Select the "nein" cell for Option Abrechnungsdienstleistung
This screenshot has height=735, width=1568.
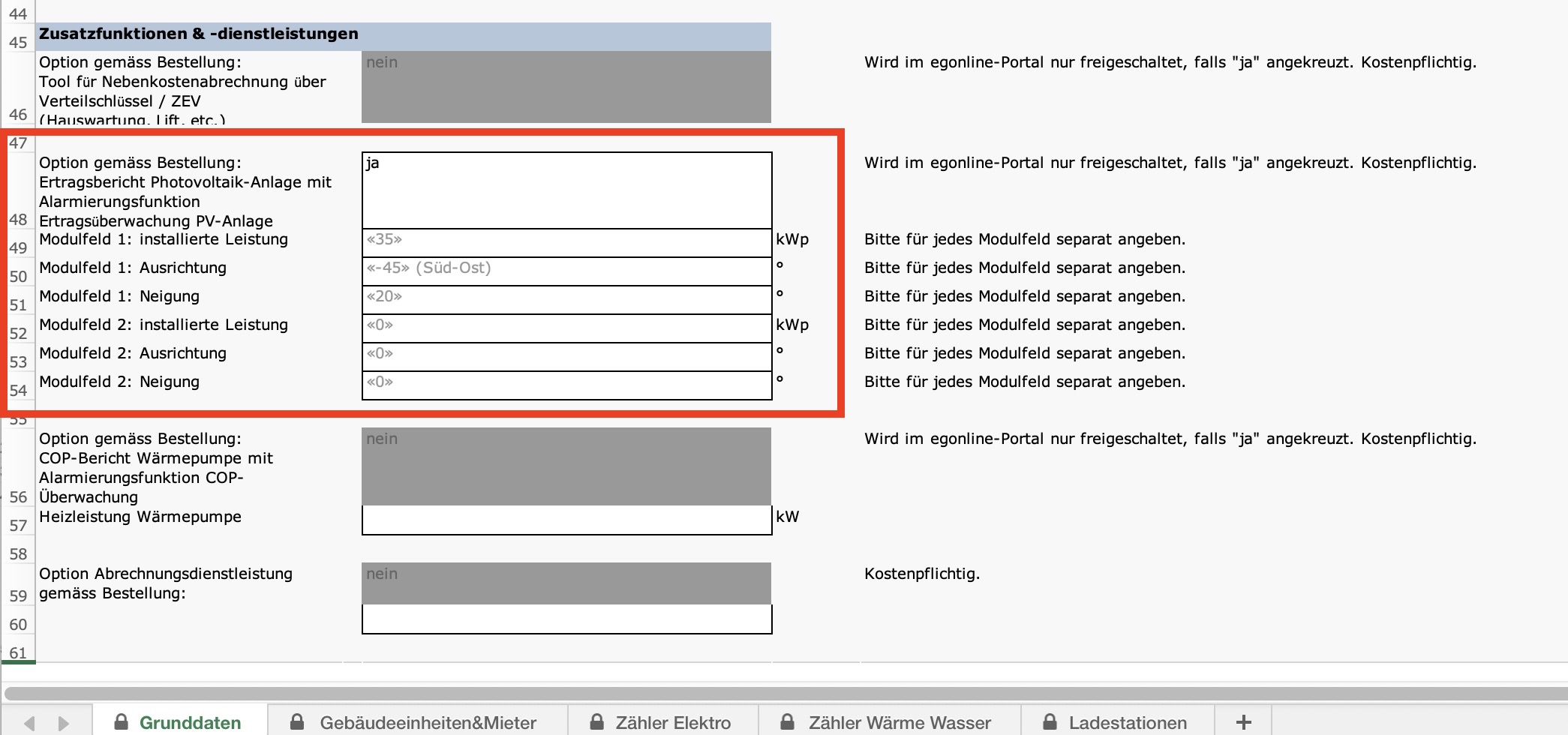pos(566,583)
